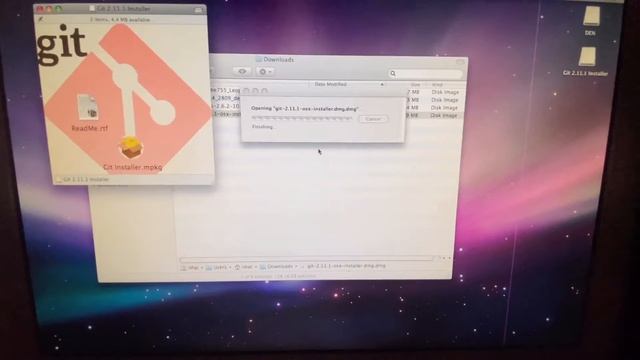The height and width of the screenshot is (360, 640).
Task: Click the Downloads window title folder icon
Action: [259, 60]
